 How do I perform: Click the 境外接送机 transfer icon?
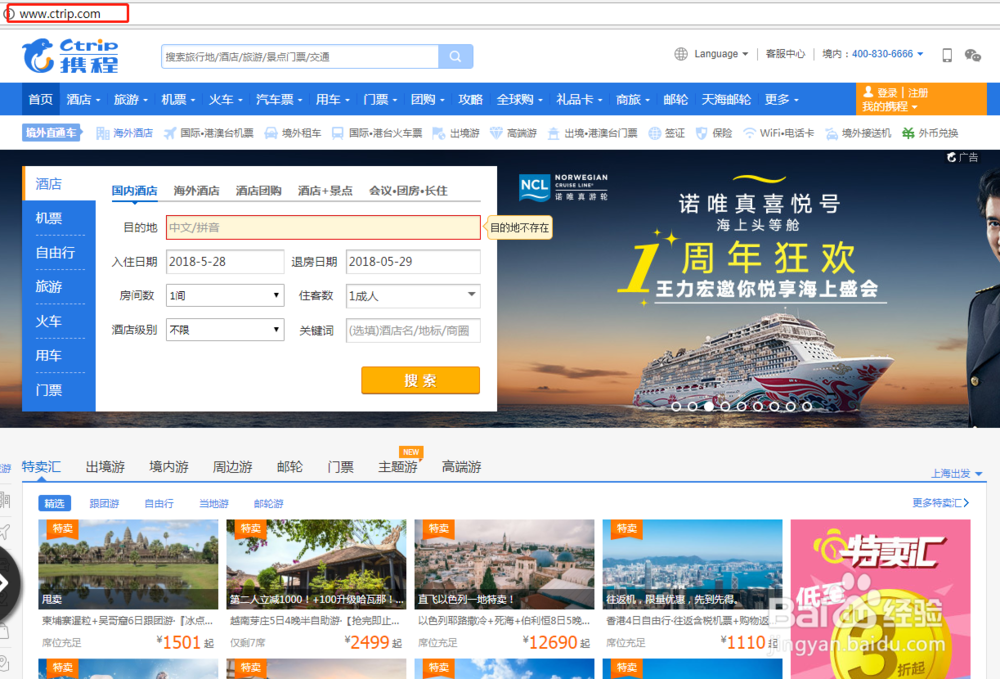coord(832,133)
